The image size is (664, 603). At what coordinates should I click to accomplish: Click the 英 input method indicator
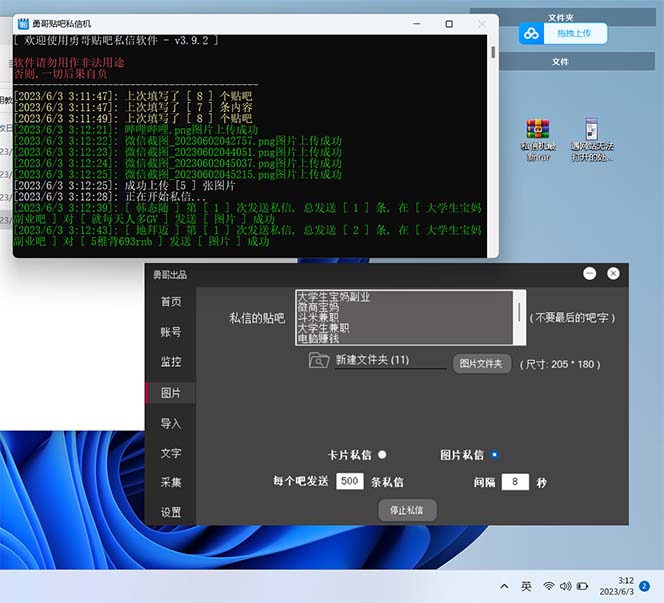(x=526, y=586)
